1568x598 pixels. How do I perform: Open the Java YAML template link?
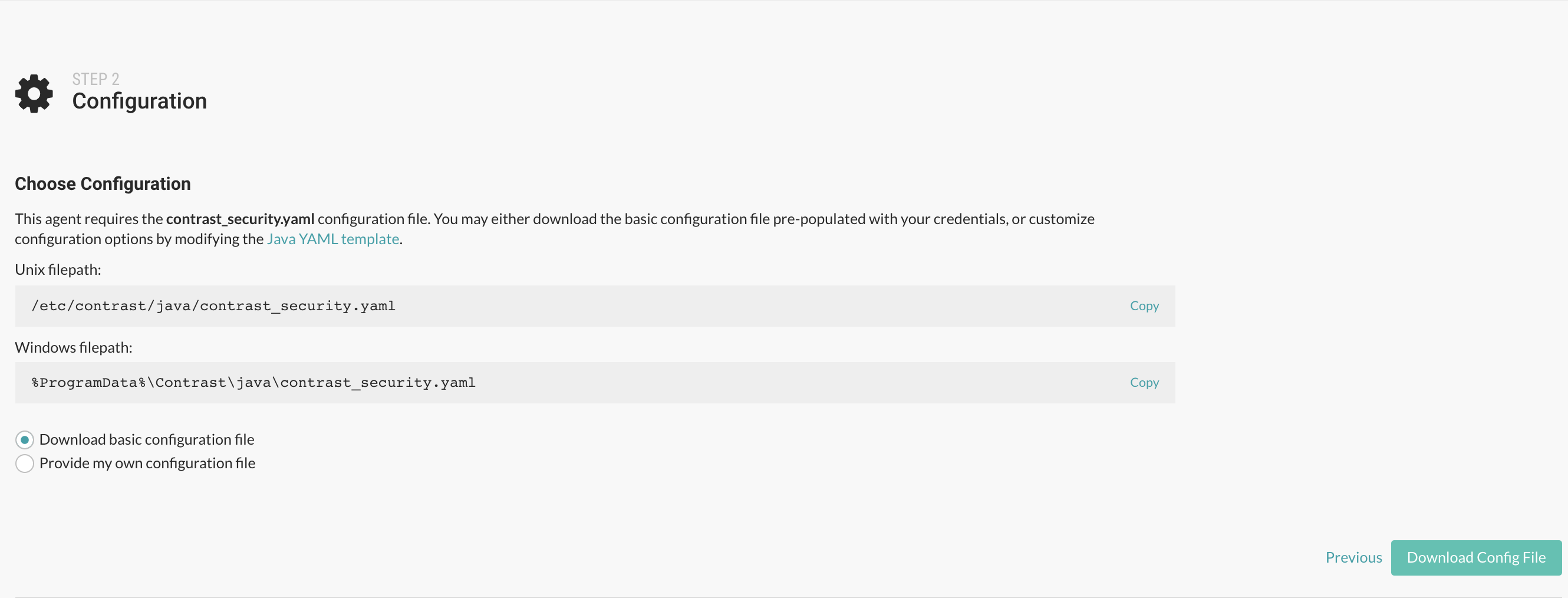[x=332, y=239]
